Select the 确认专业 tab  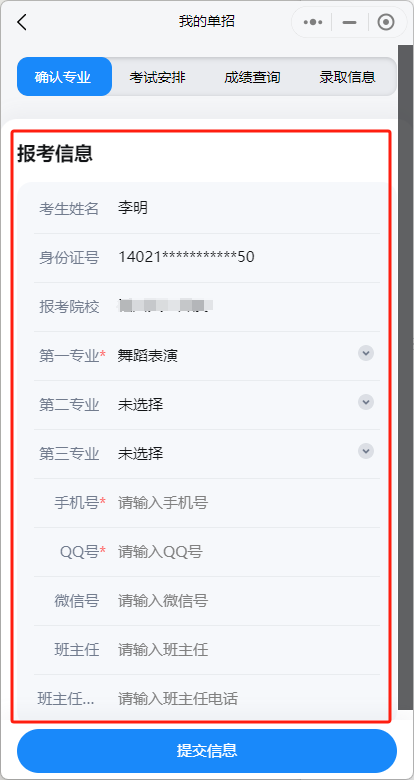pos(64,77)
